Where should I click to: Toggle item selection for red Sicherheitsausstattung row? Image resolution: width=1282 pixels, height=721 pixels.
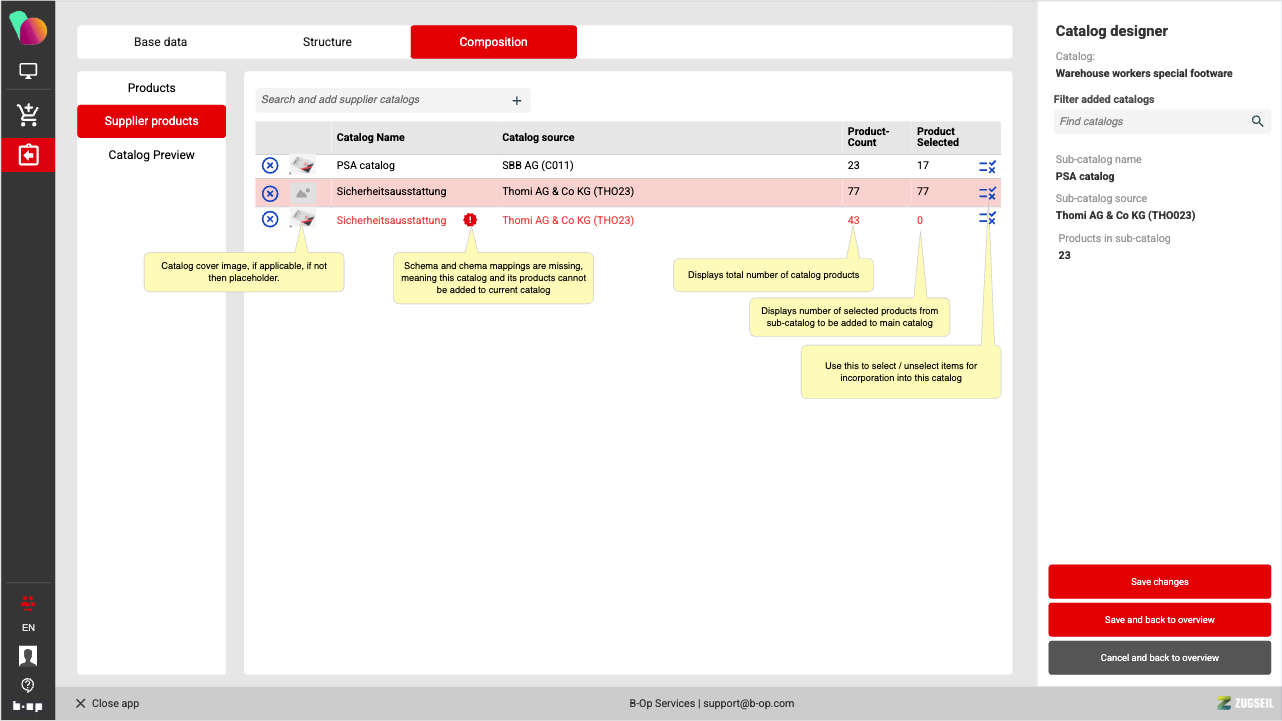(987, 219)
